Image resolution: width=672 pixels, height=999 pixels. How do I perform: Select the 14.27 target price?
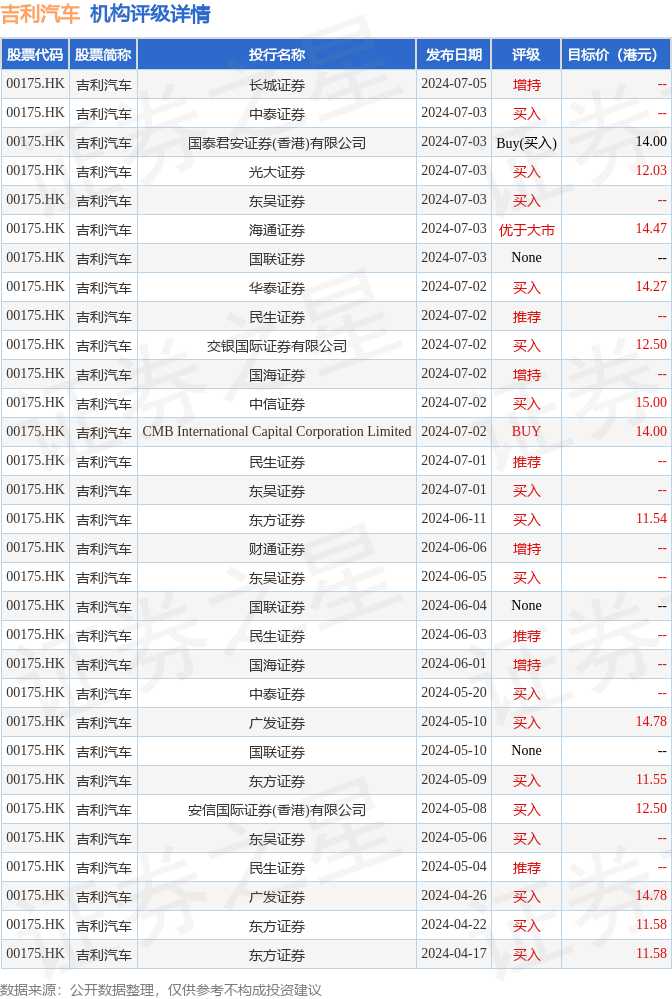[x=651, y=287]
